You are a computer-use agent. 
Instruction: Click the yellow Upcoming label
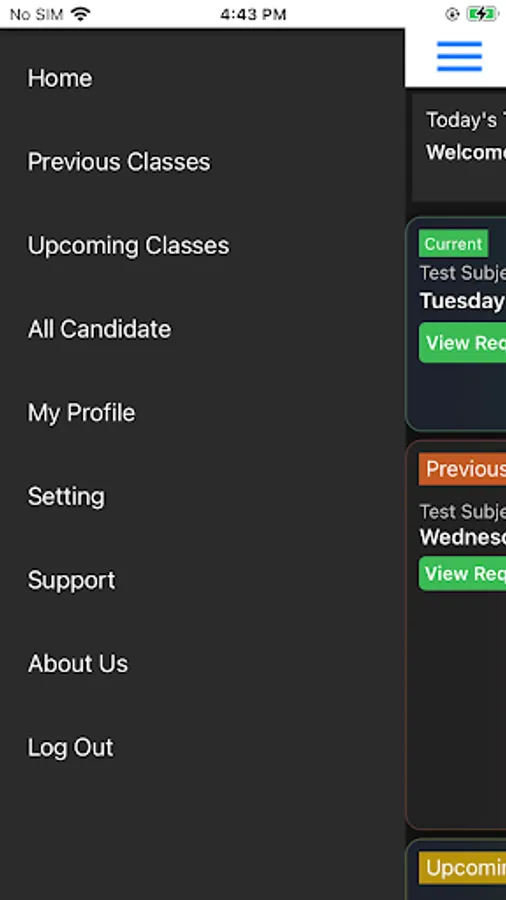coord(462,868)
